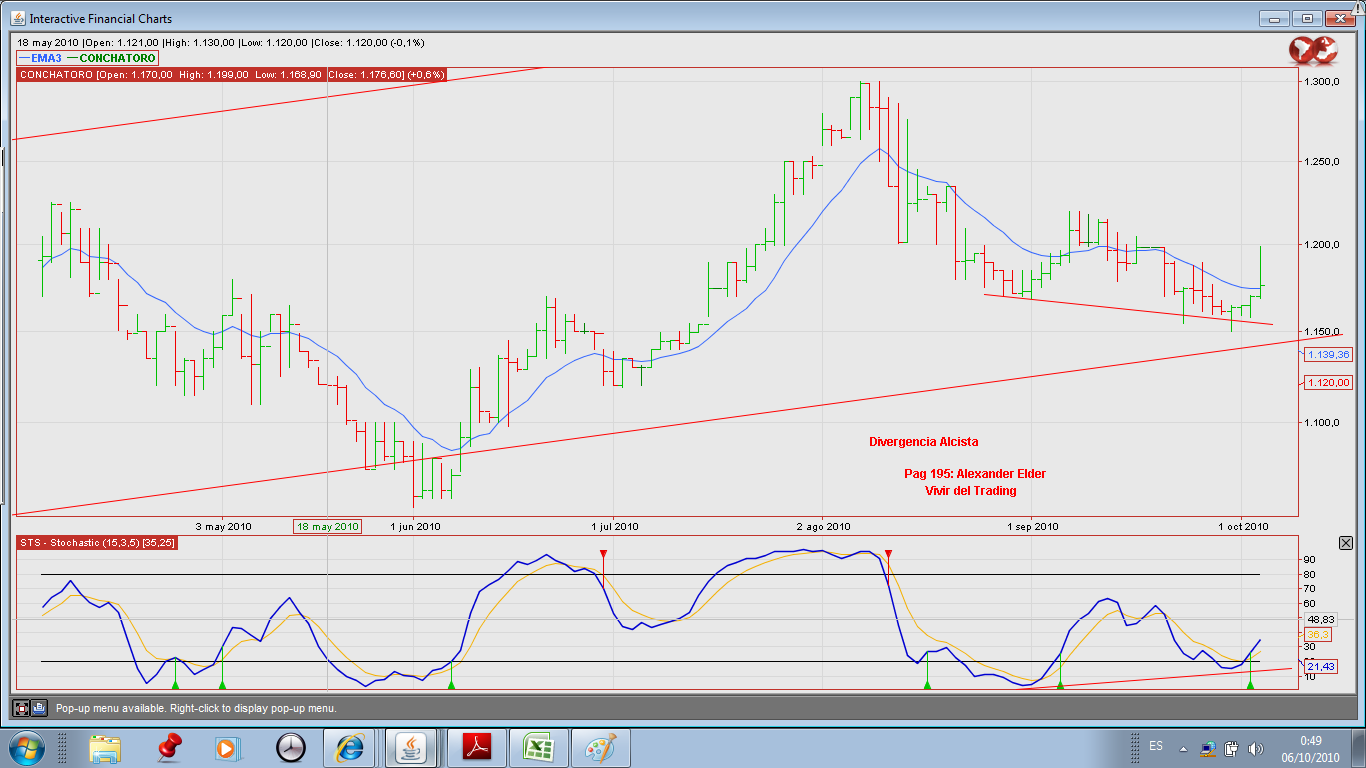Viewport: 1366px width, 768px height.
Task: Click the red globe logo icon
Action: pos(1312,50)
